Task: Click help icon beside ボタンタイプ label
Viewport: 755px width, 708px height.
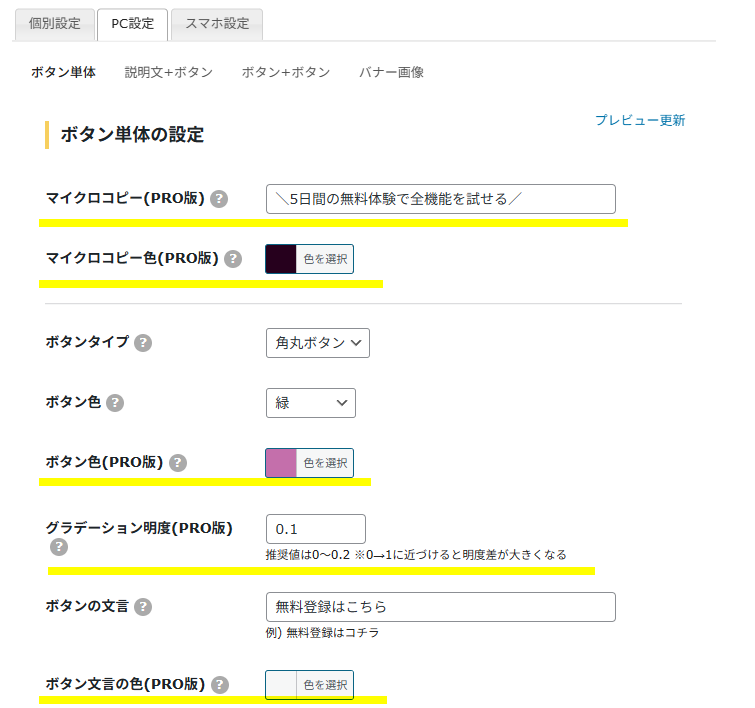Action: [143, 343]
